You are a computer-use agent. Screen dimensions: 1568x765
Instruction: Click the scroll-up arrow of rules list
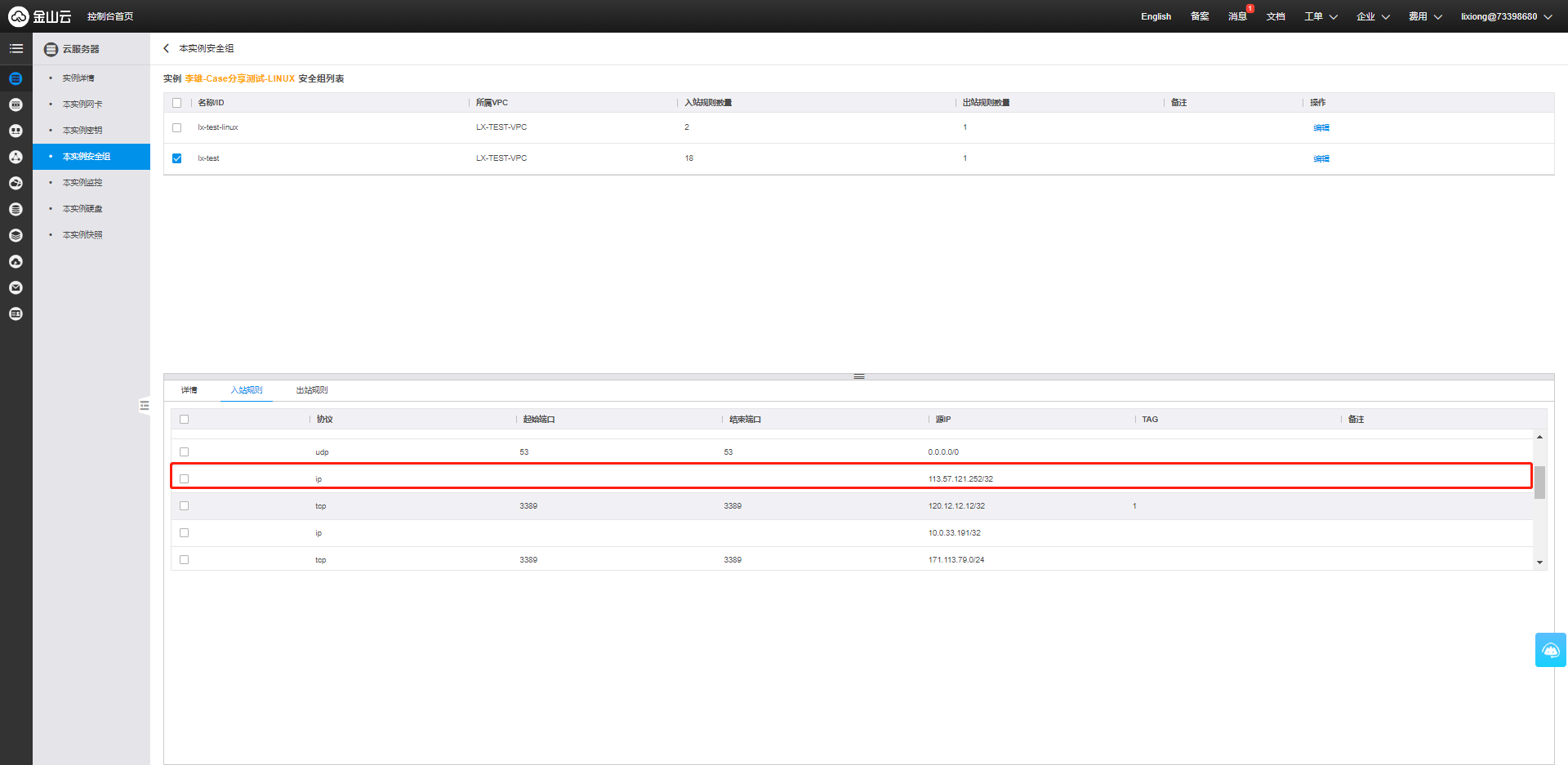(x=1539, y=438)
